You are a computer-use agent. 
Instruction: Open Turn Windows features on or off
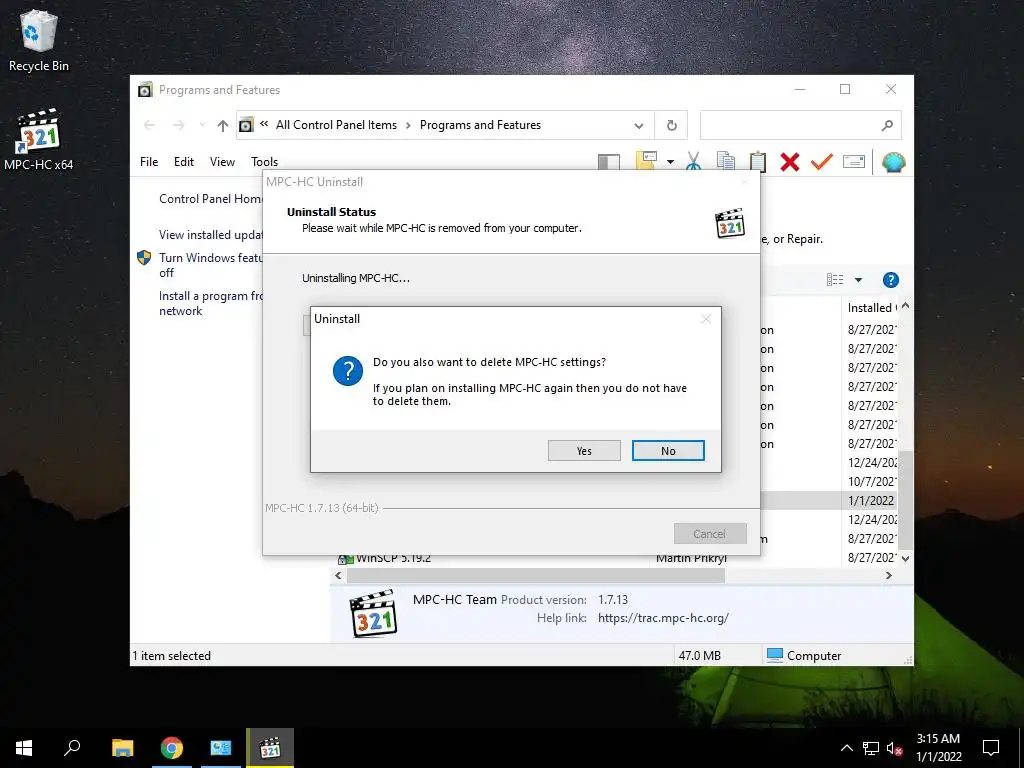[211, 265]
